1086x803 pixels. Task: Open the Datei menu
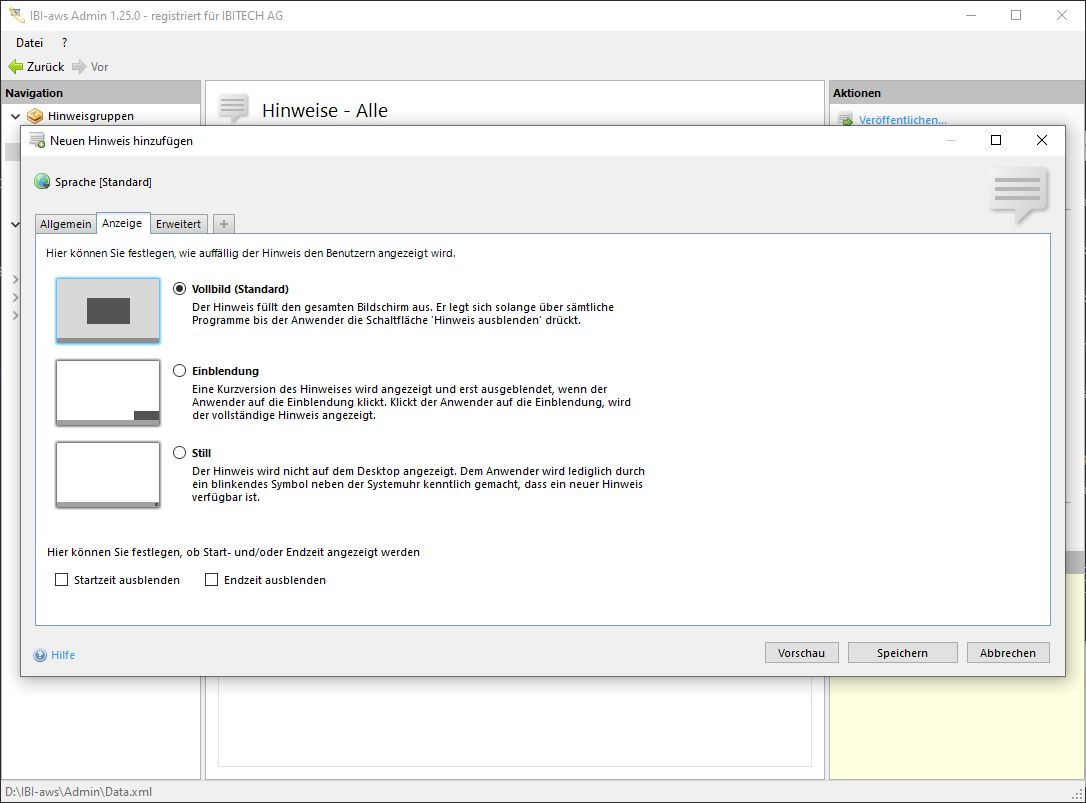pos(30,43)
